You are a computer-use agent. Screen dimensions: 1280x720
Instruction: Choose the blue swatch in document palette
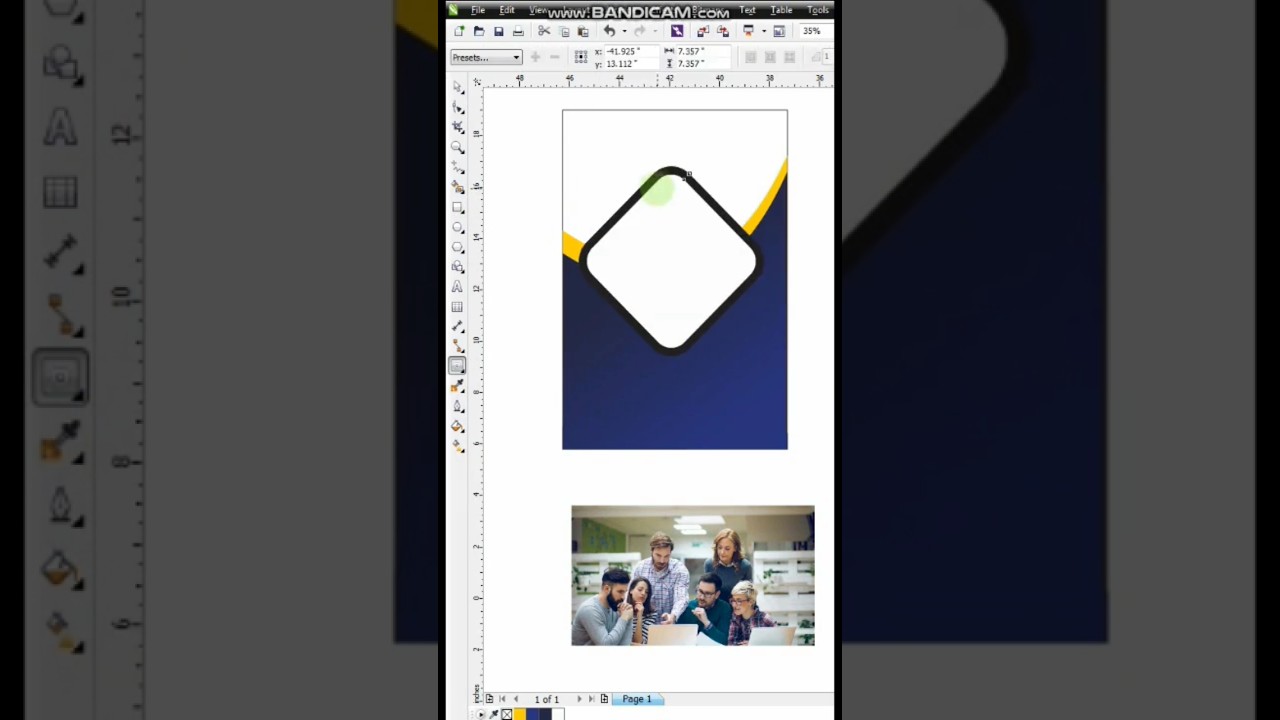(532, 714)
